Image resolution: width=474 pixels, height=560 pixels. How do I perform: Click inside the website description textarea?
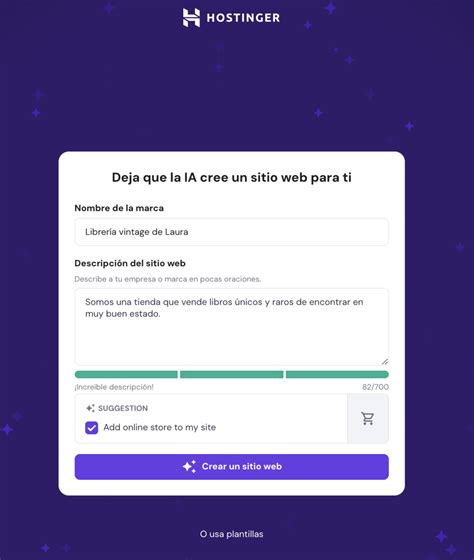[x=231, y=327]
